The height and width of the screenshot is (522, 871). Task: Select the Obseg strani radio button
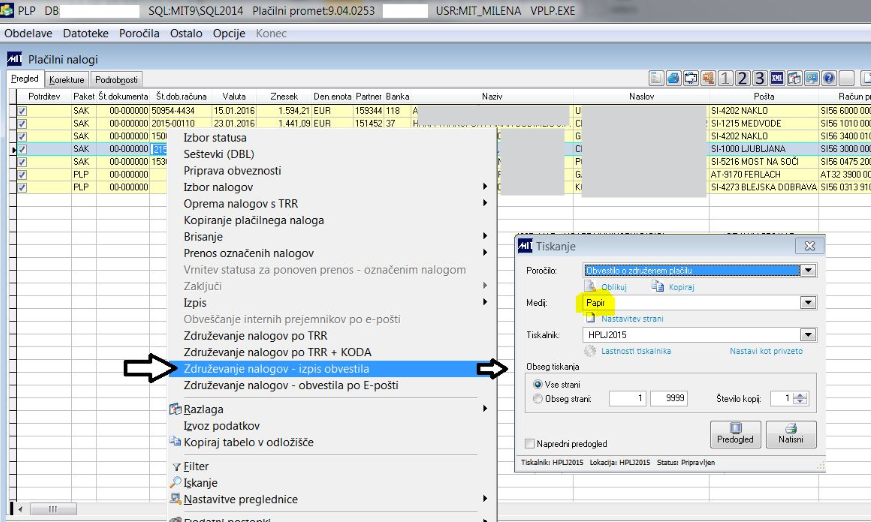[537, 399]
